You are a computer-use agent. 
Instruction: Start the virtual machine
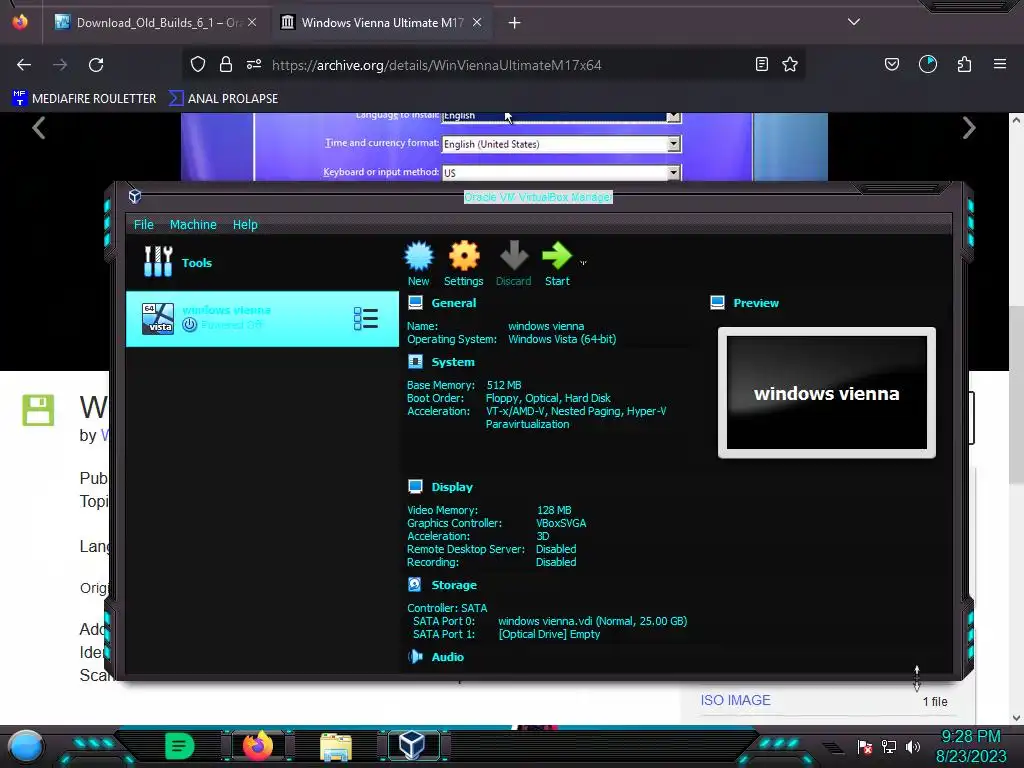[x=557, y=256]
